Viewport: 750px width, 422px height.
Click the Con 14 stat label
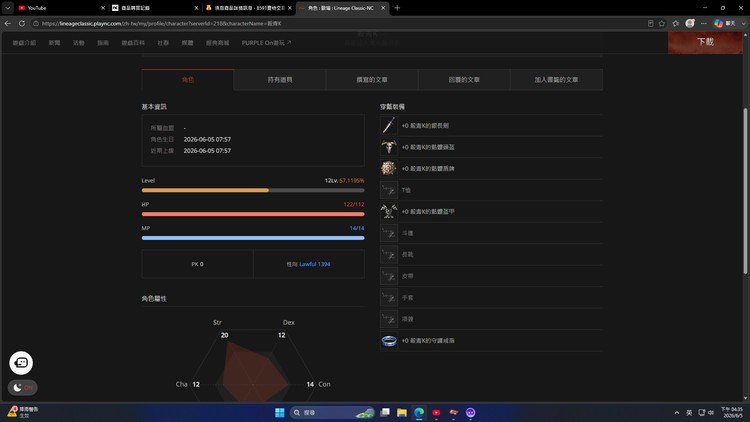[x=319, y=384]
